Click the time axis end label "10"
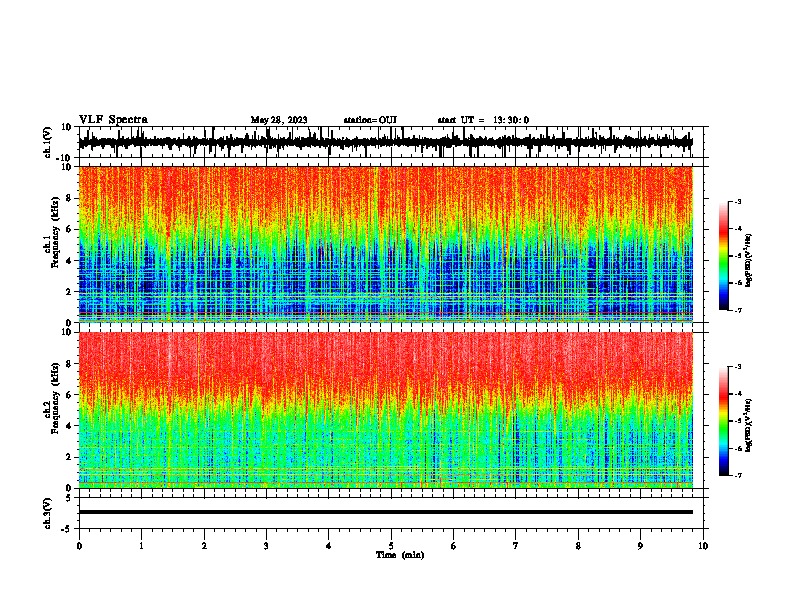792x612 pixels. pos(703,546)
